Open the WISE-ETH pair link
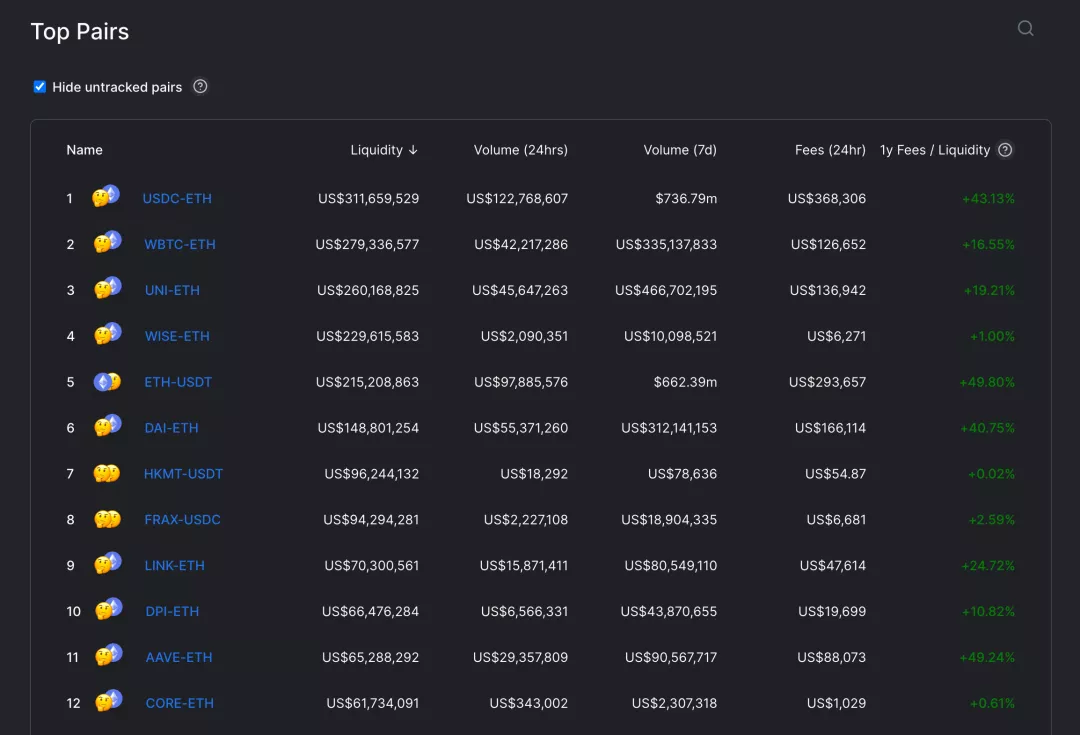Viewport: 1080px width, 735px height. point(177,336)
